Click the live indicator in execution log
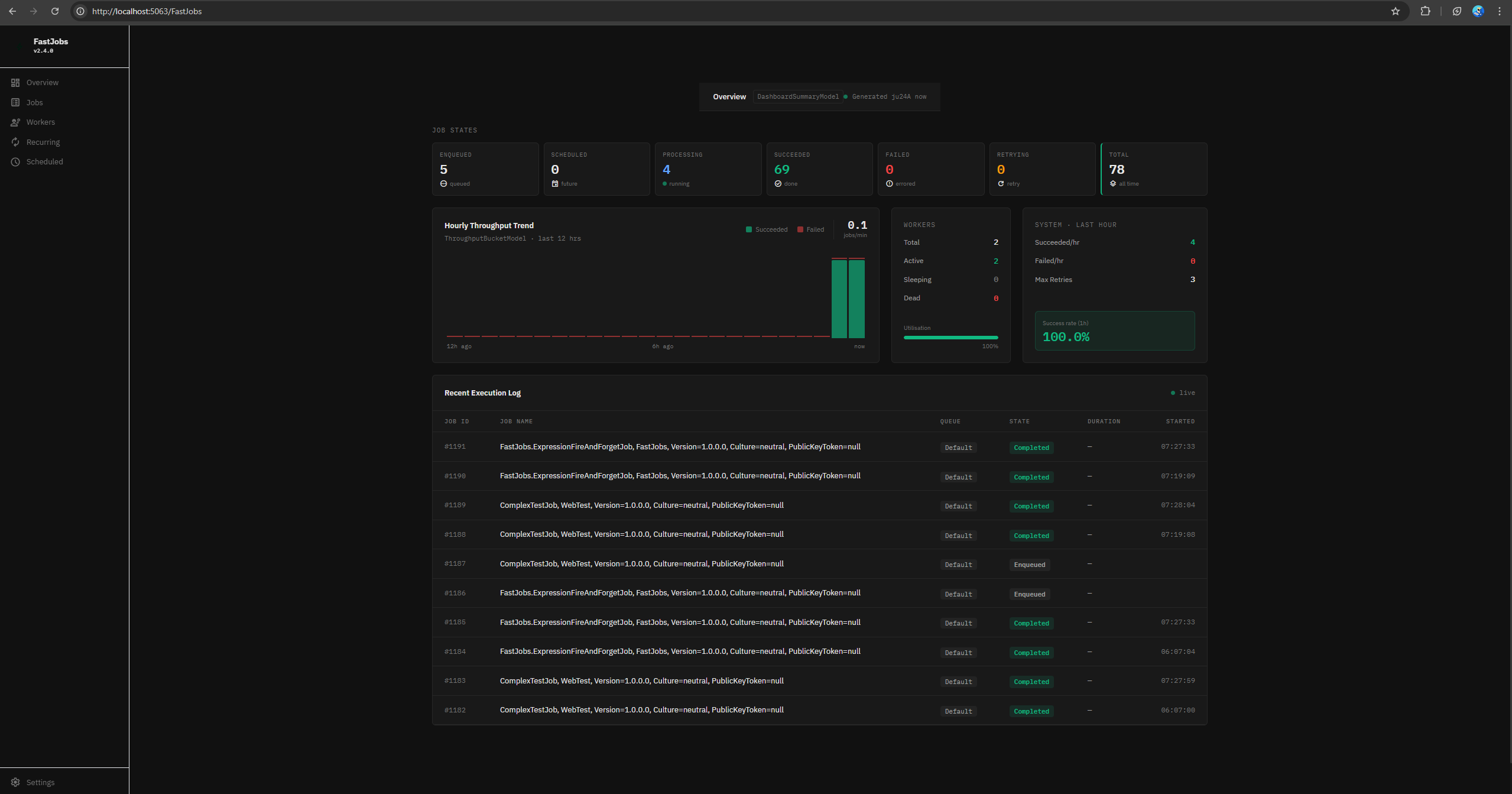 (x=1183, y=393)
